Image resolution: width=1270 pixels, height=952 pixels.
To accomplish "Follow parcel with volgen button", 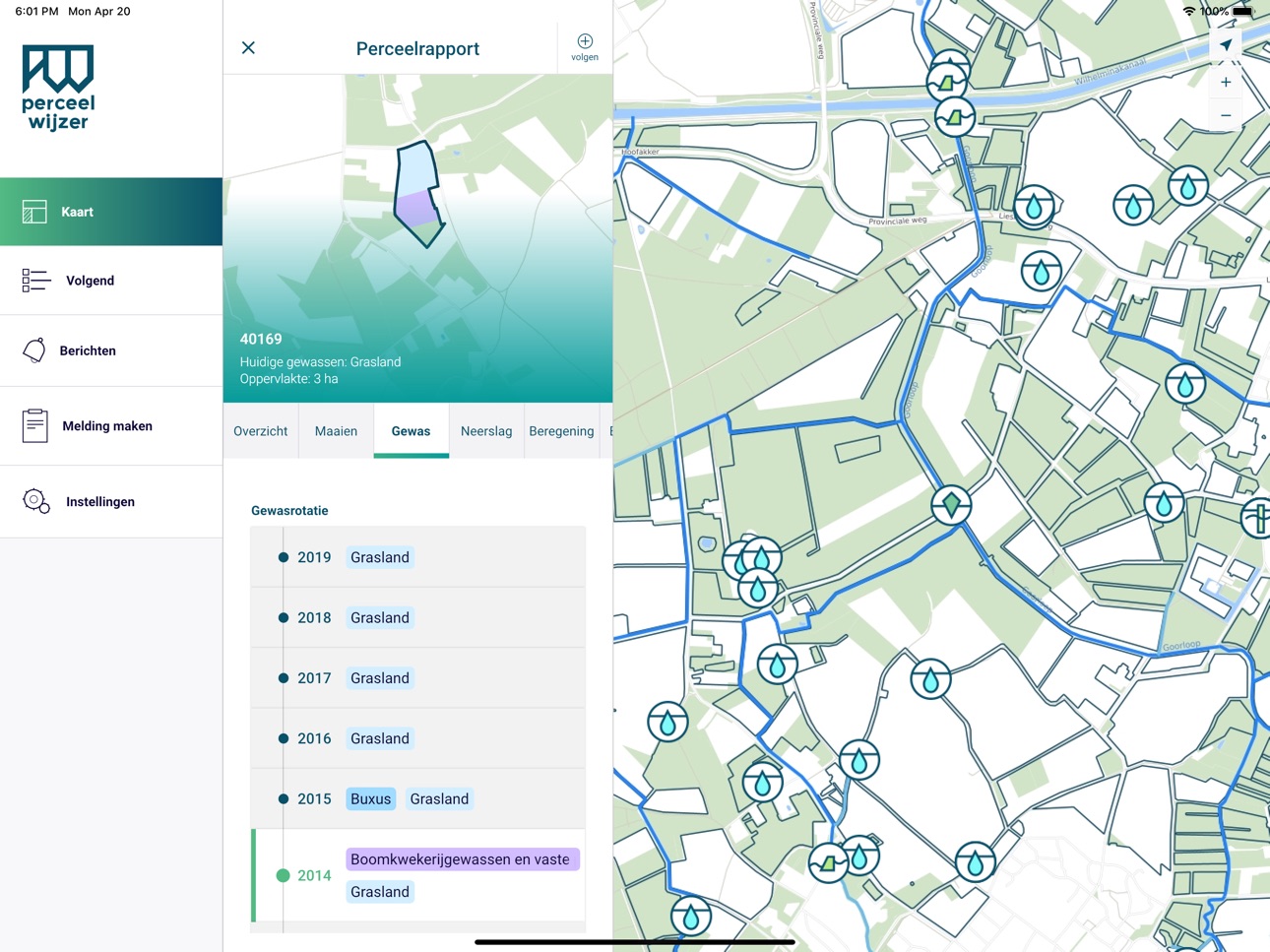I will click(x=585, y=47).
